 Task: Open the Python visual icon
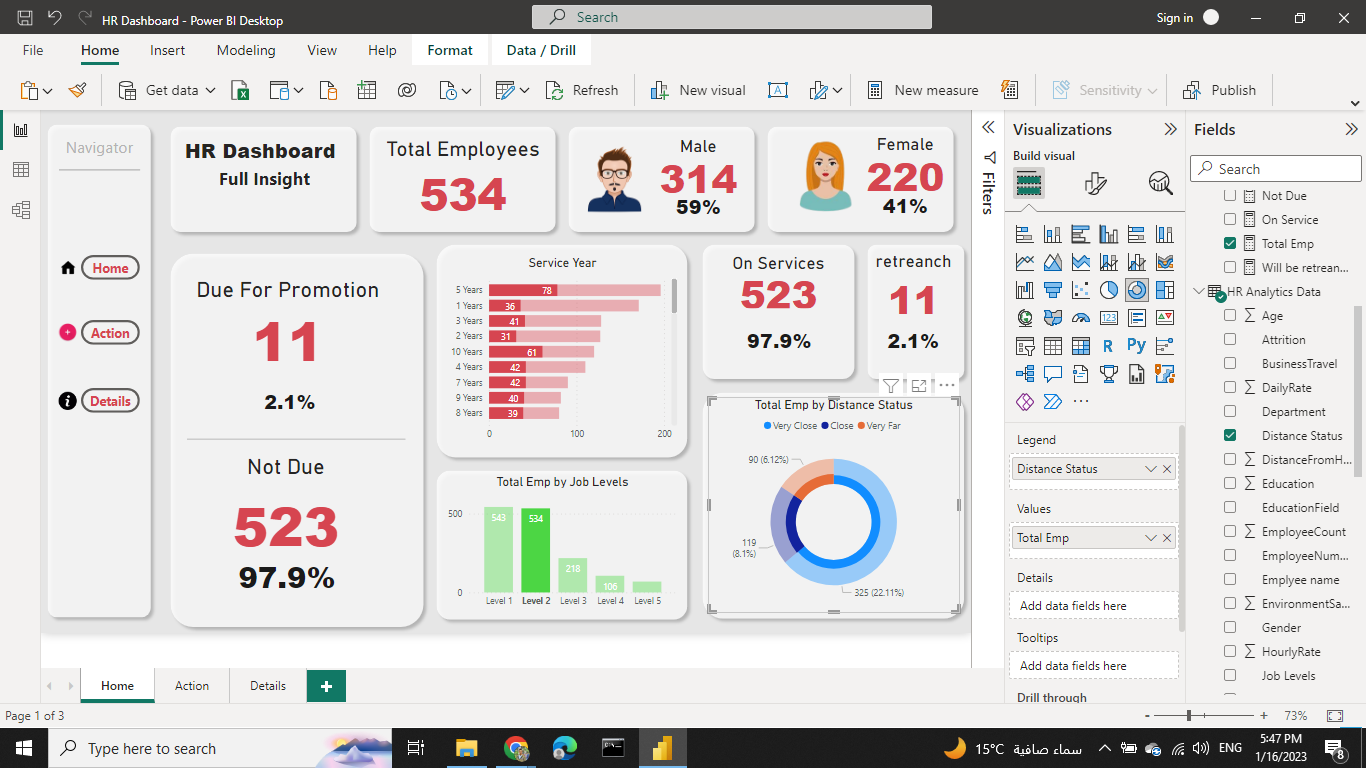tap(1137, 345)
